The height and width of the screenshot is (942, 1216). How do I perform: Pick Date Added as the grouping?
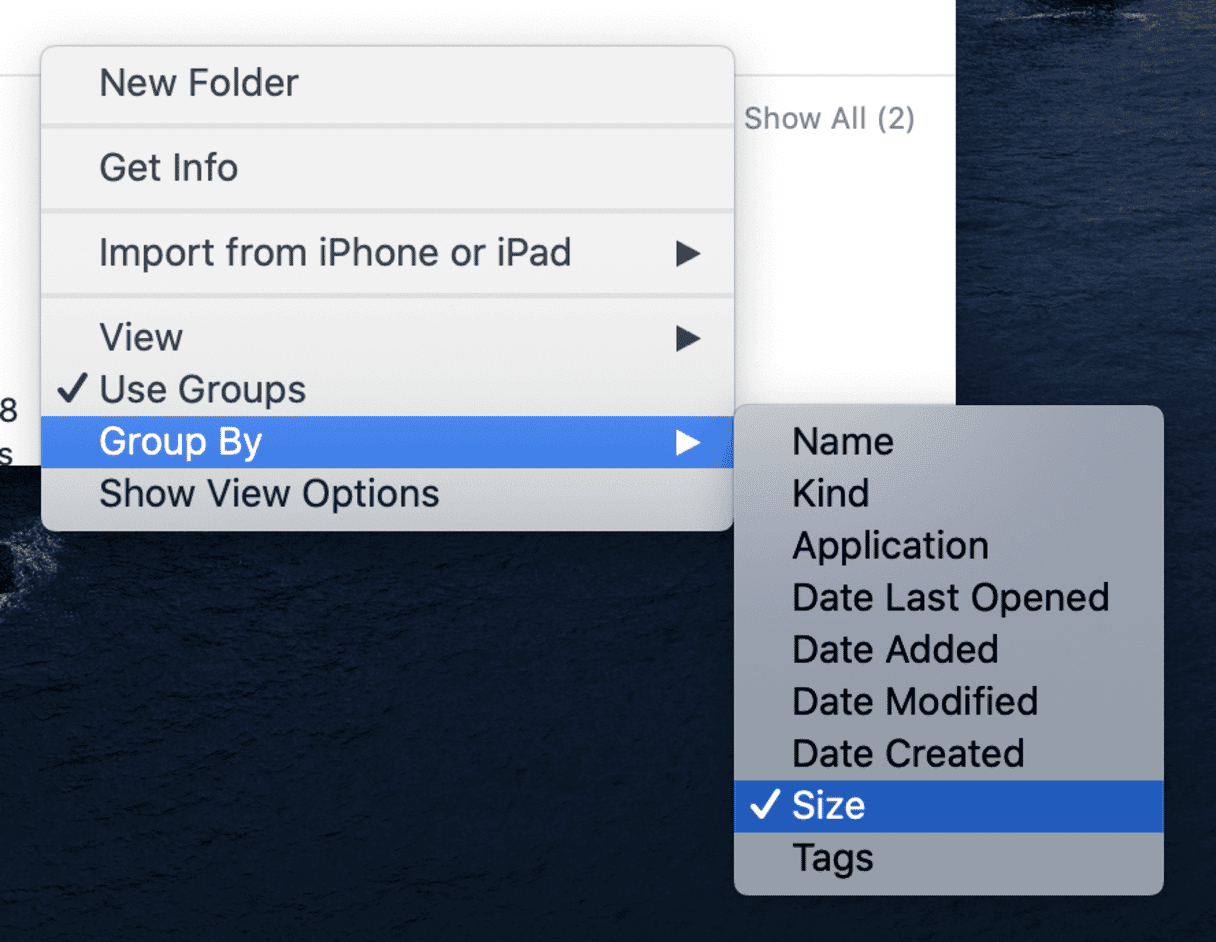click(x=895, y=650)
